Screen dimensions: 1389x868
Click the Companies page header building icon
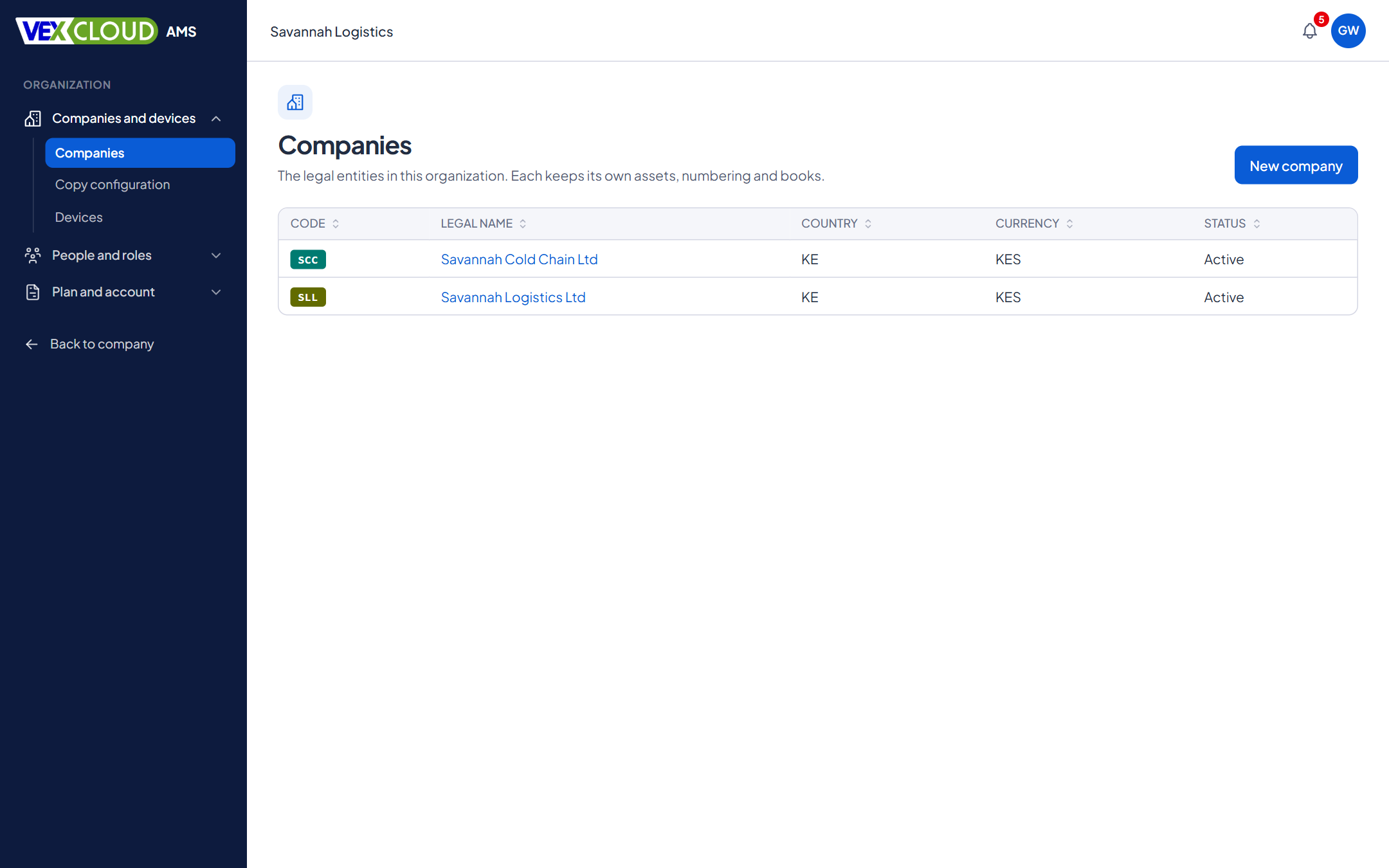tap(295, 102)
